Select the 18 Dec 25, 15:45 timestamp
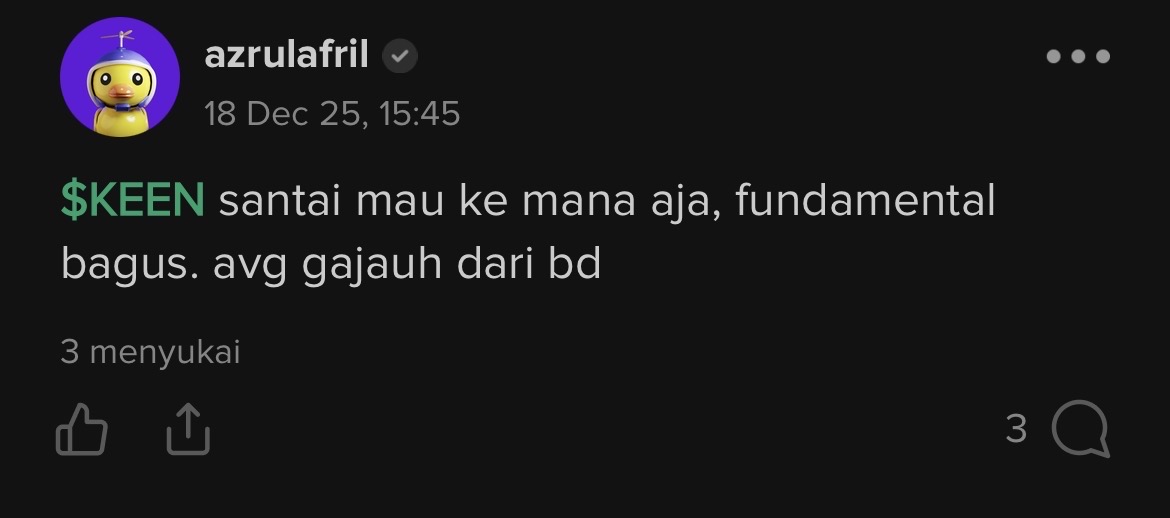 (x=332, y=113)
